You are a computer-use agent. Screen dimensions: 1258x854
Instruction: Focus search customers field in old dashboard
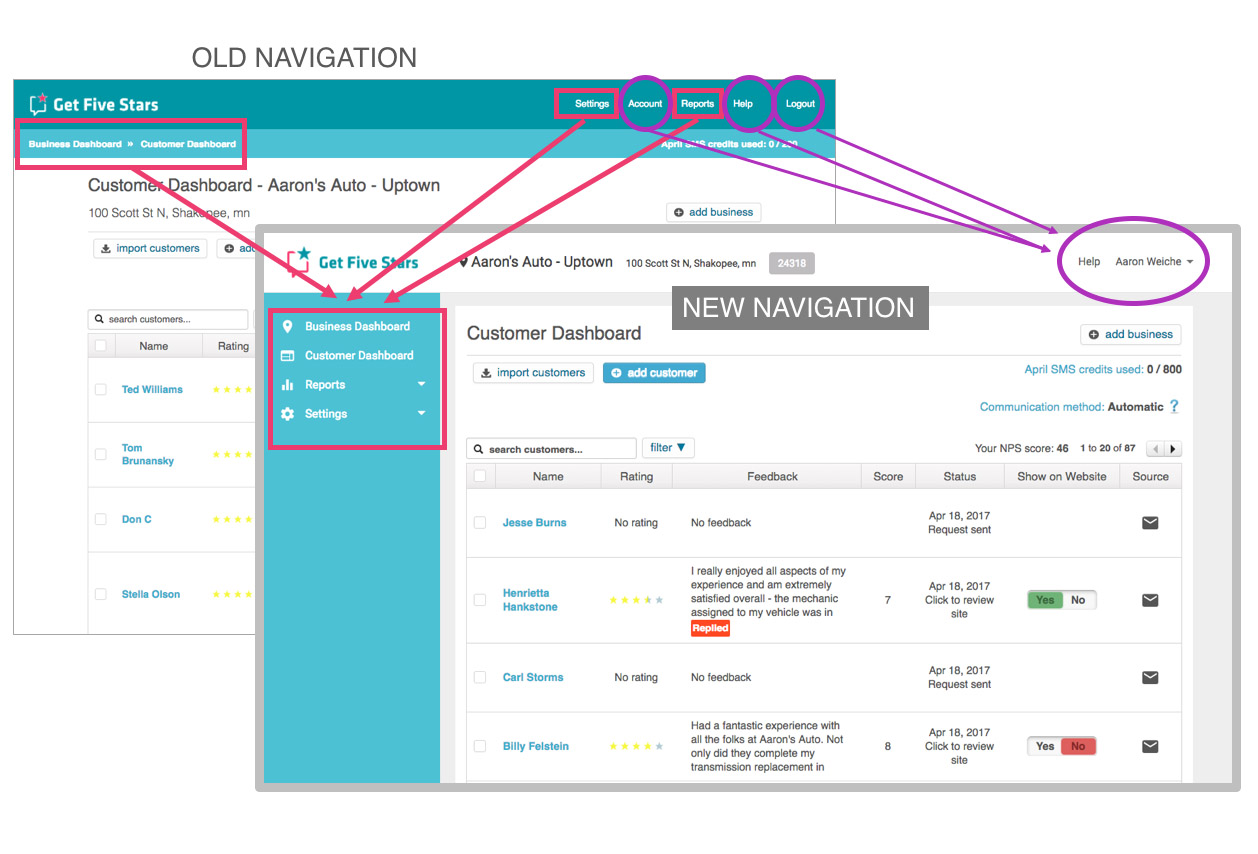(168, 319)
